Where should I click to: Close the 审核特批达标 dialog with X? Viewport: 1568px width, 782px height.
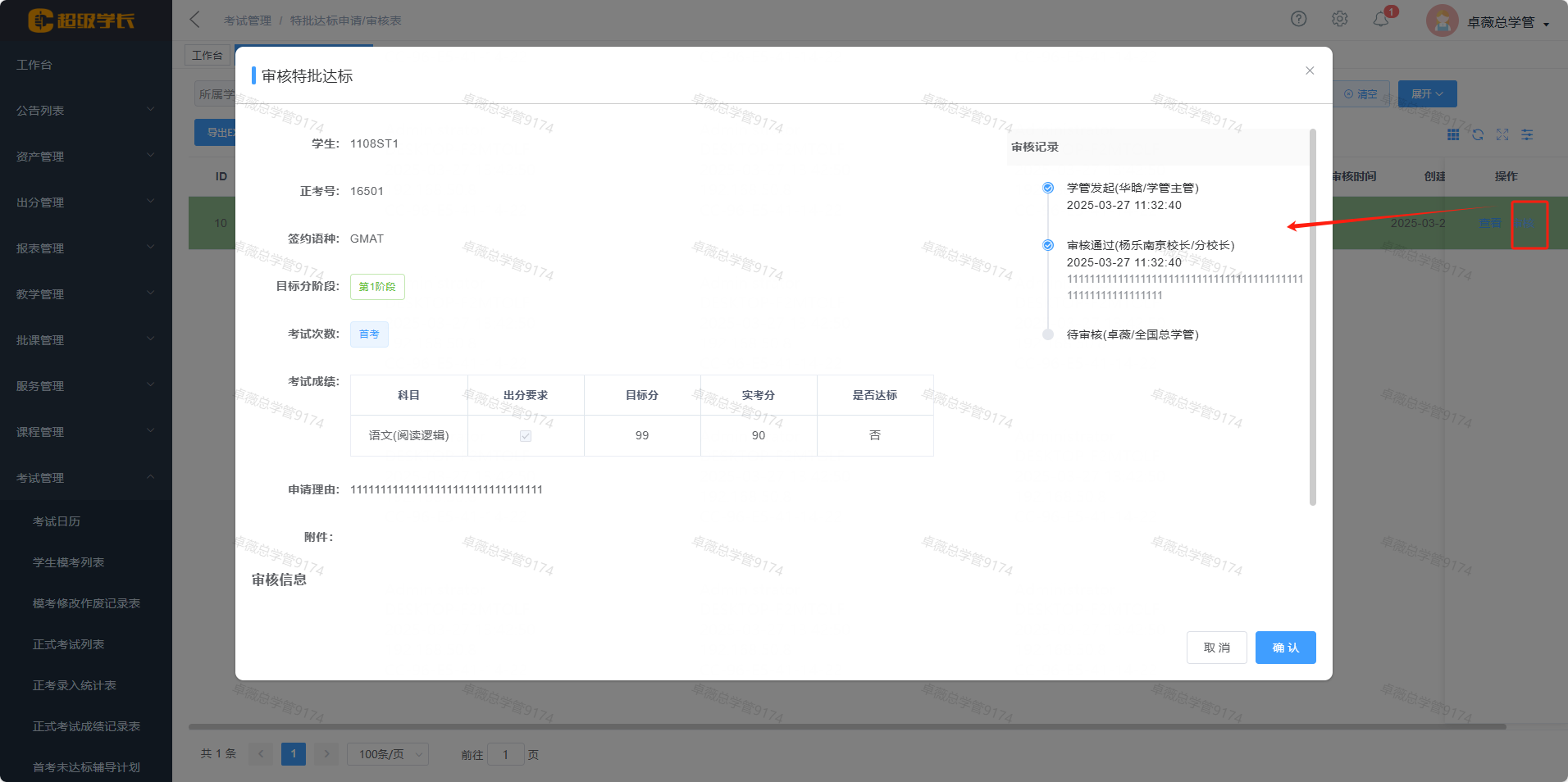[1310, 70]
